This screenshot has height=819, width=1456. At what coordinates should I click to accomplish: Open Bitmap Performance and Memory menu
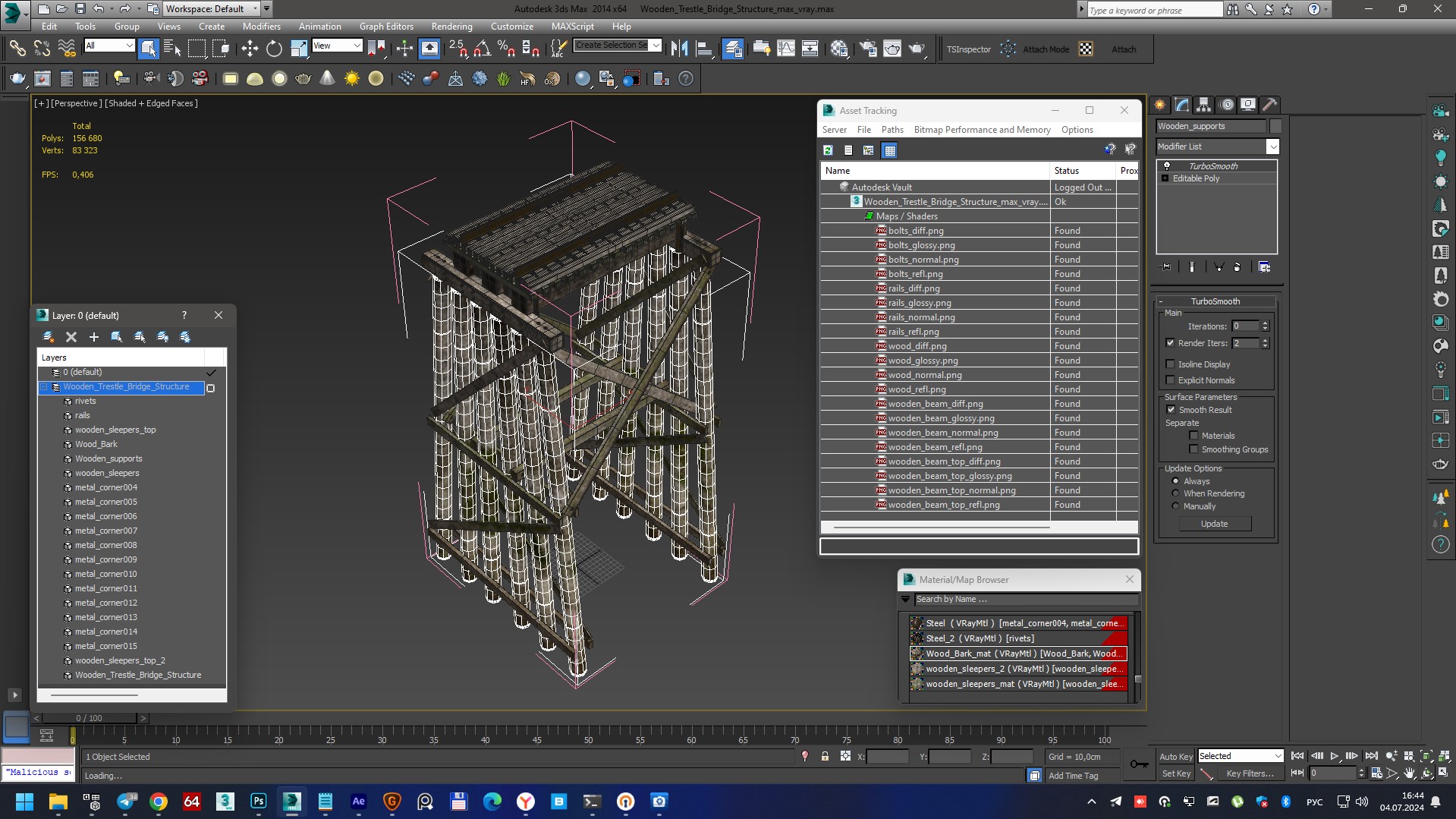pos(982,130)
